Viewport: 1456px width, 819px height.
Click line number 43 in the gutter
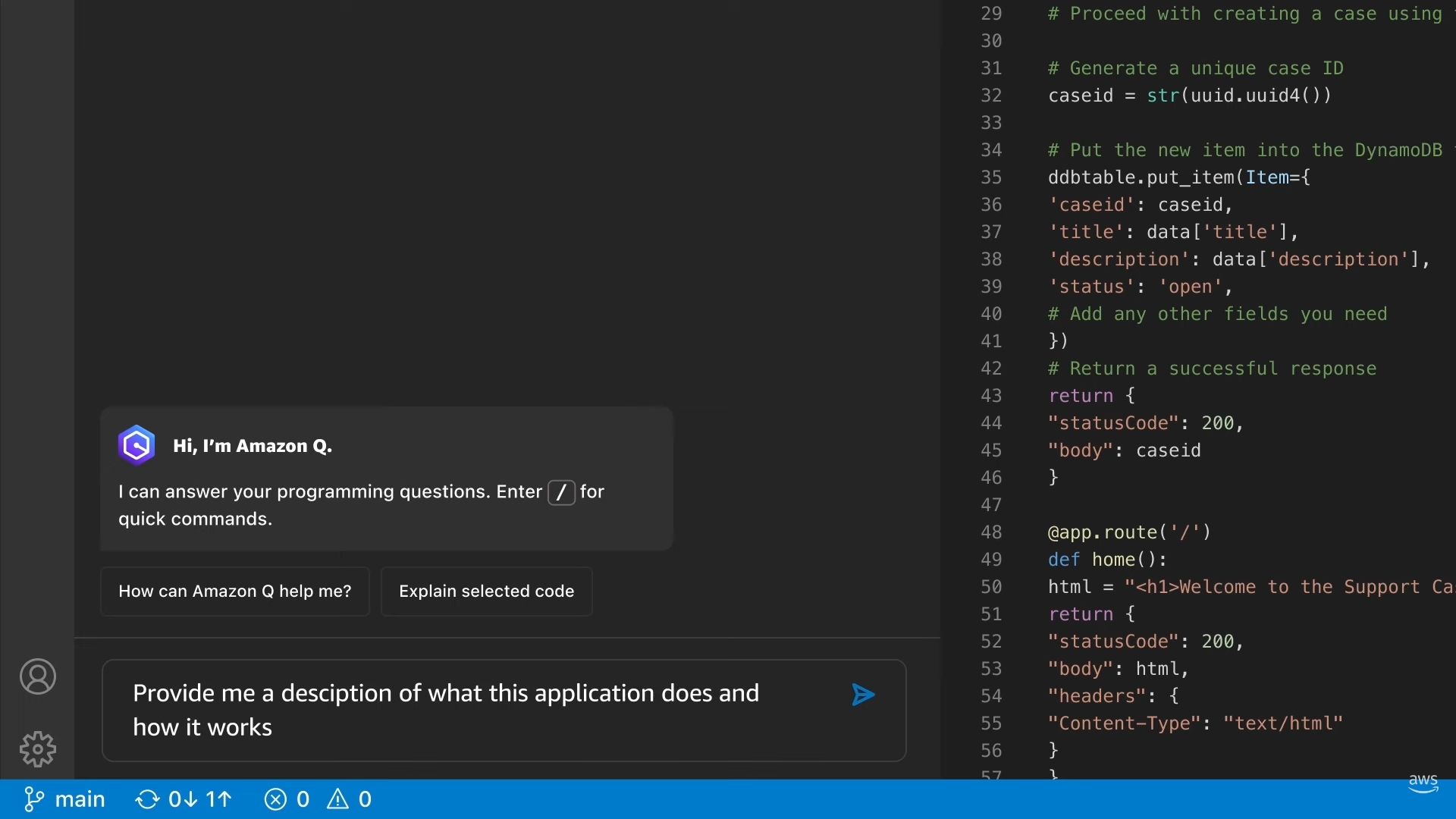[x=991, y=396]
